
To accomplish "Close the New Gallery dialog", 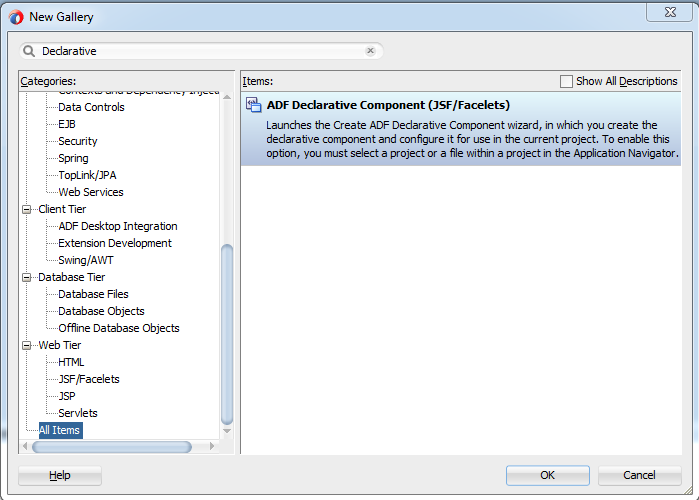I will click(670, 12).
